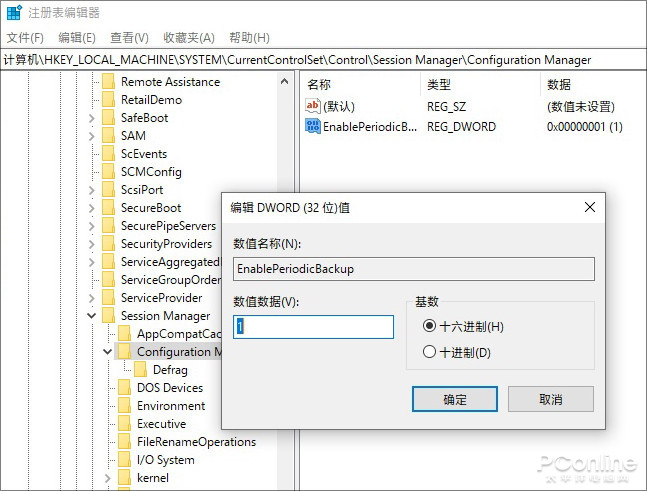647x491 pixels.
Task: Select the SafeBoot folder icon
Action: [109, 118]
